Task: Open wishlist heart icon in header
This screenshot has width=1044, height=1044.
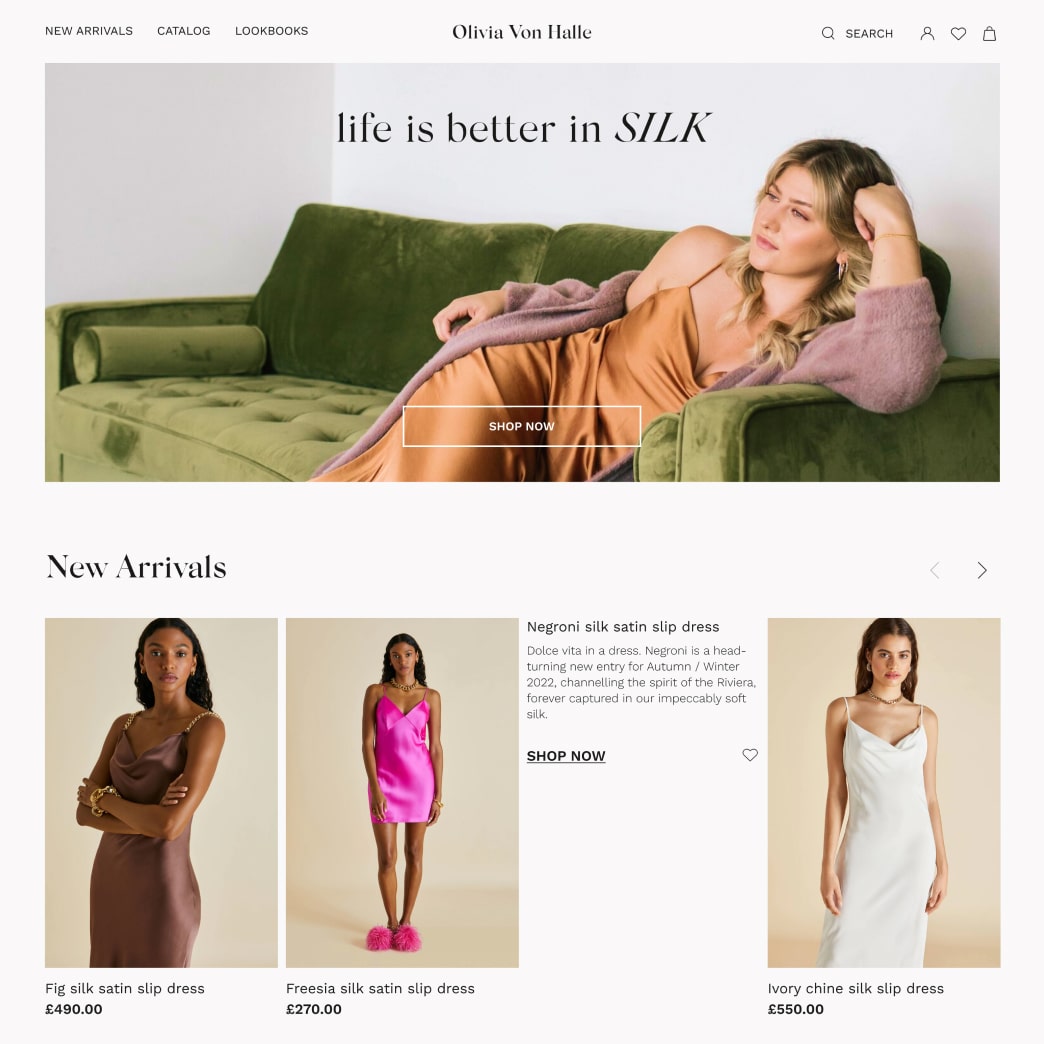Action: [958, 33]
